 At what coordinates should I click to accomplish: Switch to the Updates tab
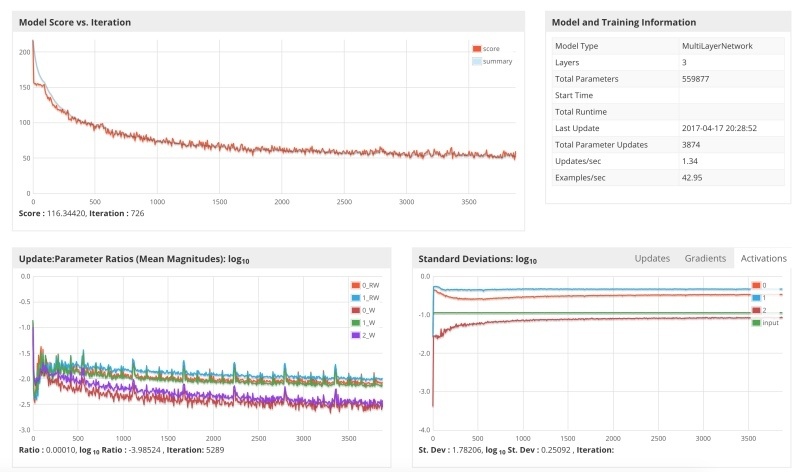coord(652,258)
